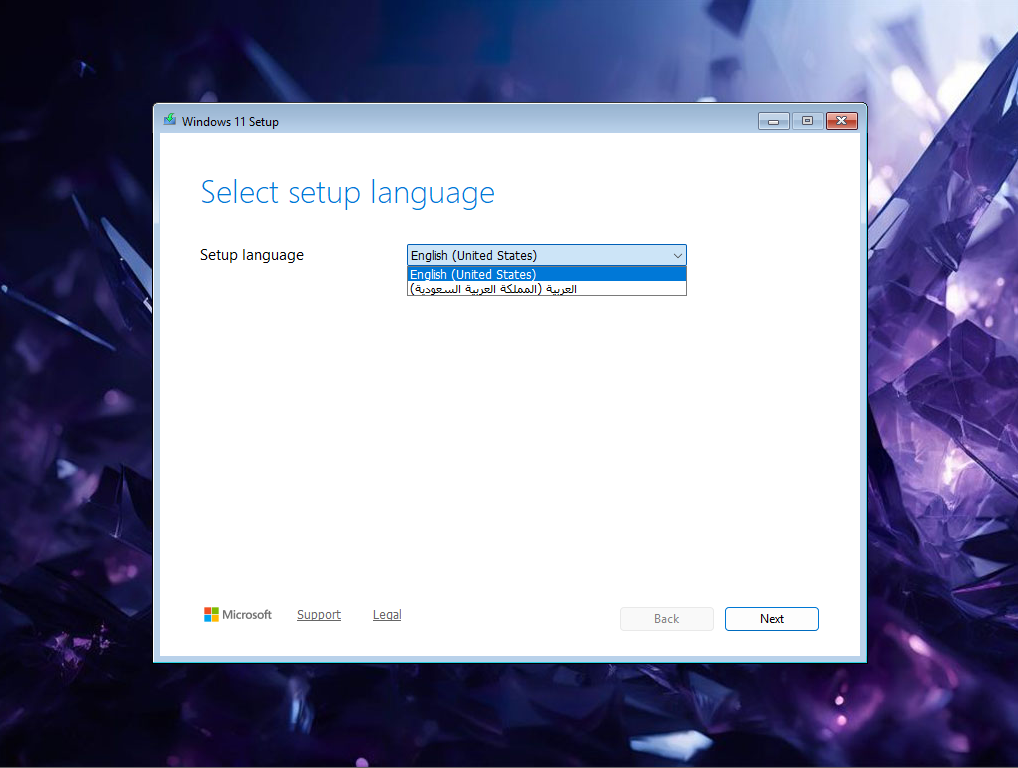This screenshot has width=1018, height=768.
Task: Close the Windows 11 Setup window
Action: point(841,121)
